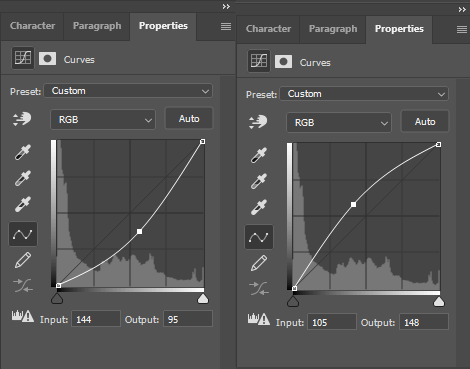
Task: Click the white point slider under left curve
Action: click(203, 299)
